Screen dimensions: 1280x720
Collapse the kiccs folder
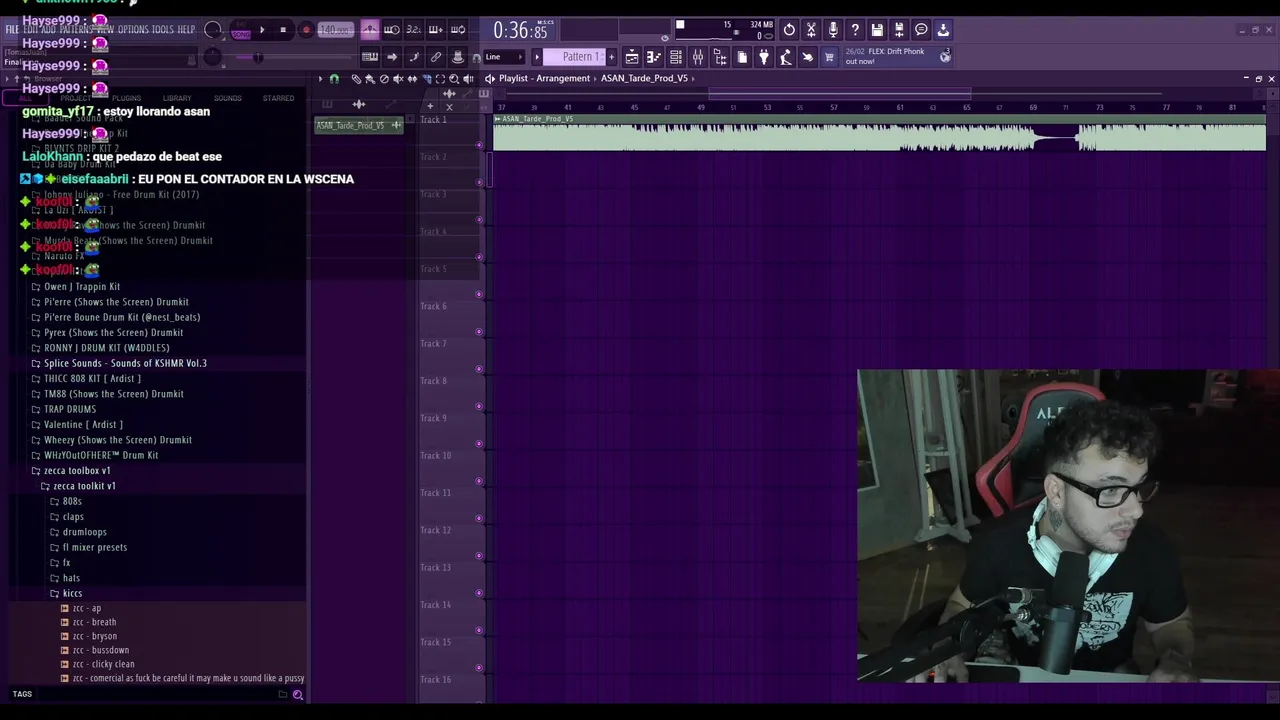72,593
